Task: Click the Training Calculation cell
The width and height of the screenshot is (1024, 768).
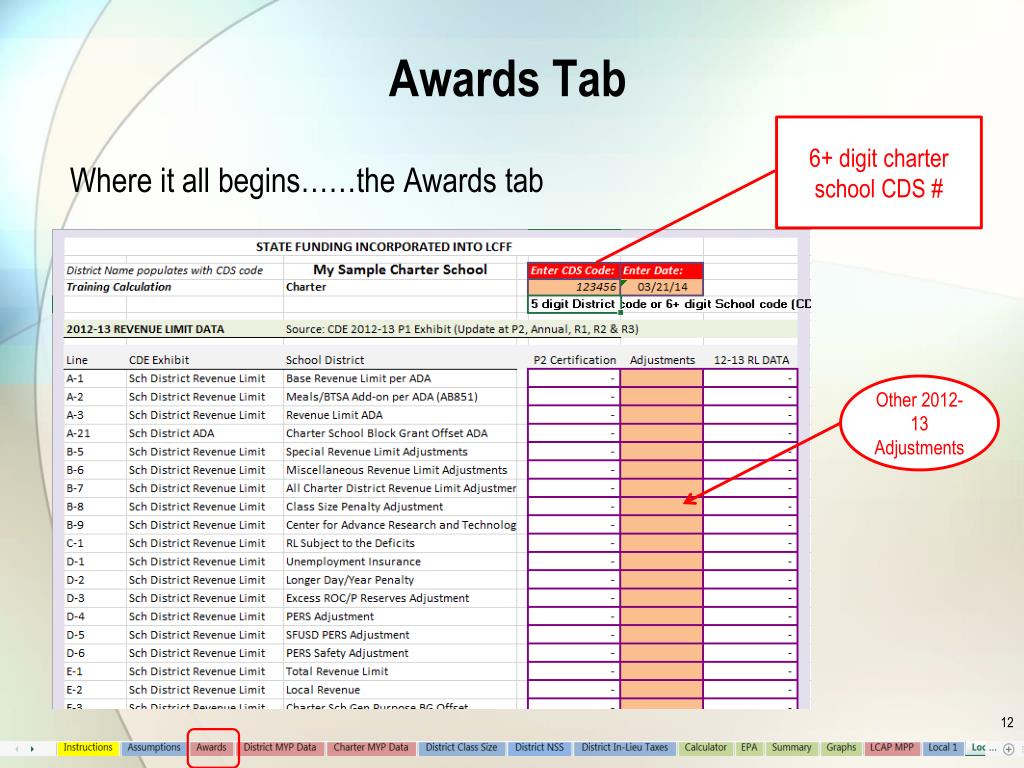Action: coord(119,287)
